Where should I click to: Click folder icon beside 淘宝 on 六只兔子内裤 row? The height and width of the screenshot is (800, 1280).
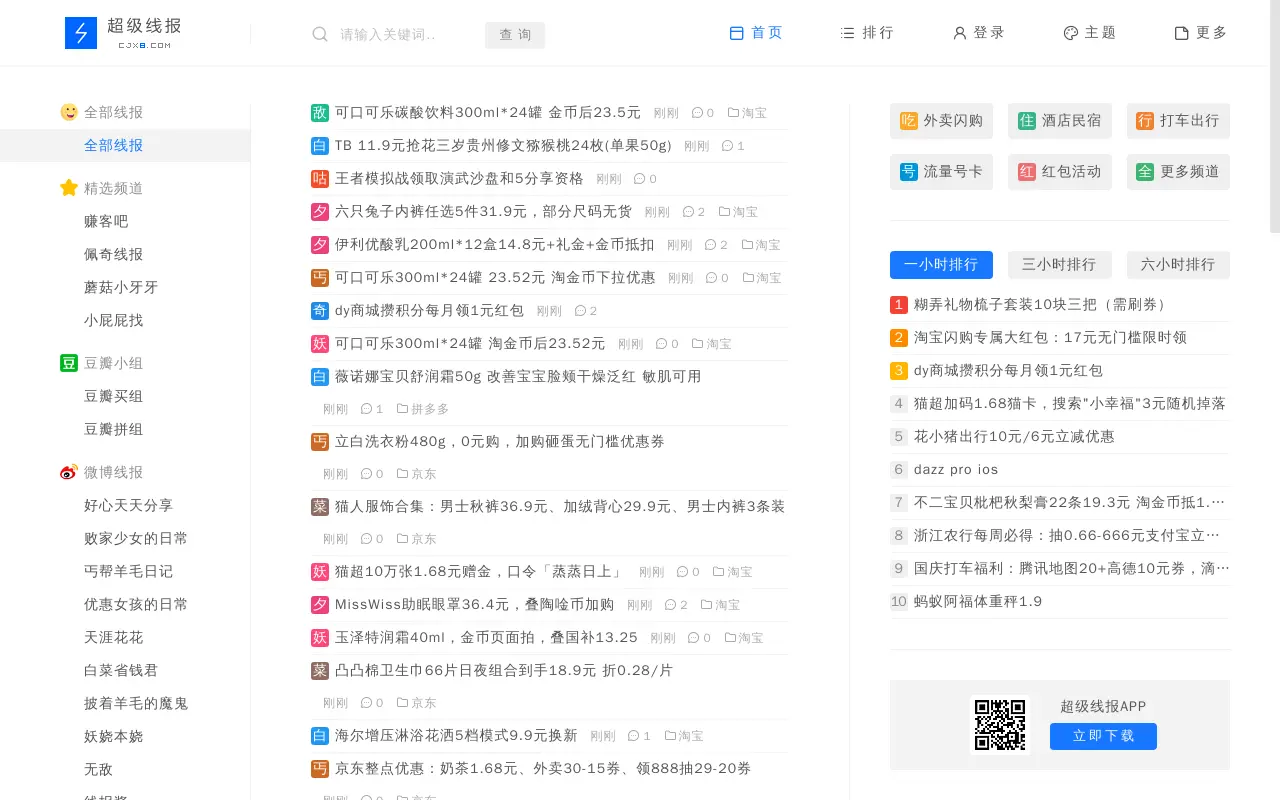tap(724, 212)
